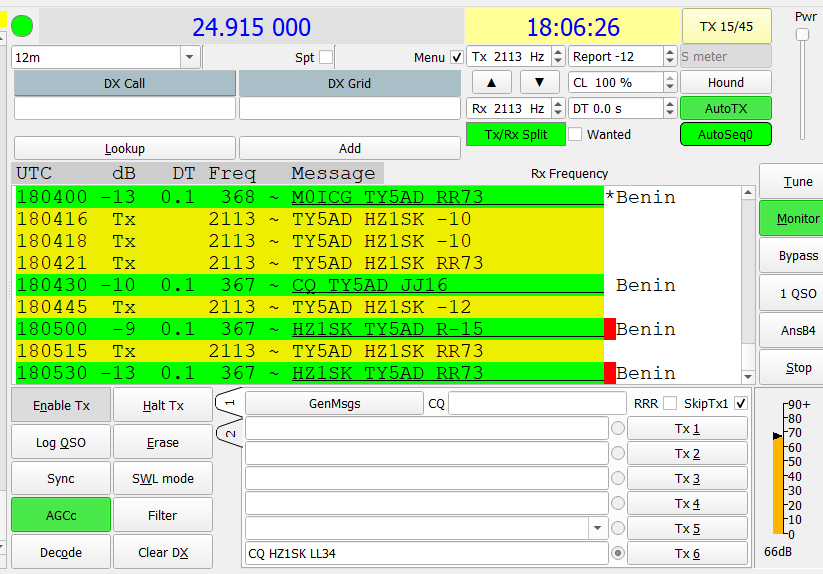
Task: Click the Clear DX button
Action: [163, 552]
